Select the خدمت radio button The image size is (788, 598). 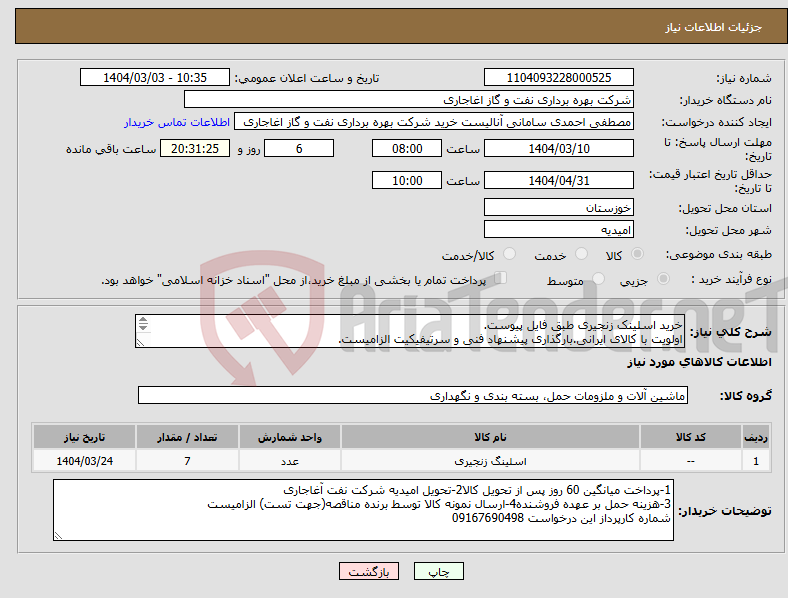[x=581, y=254]
